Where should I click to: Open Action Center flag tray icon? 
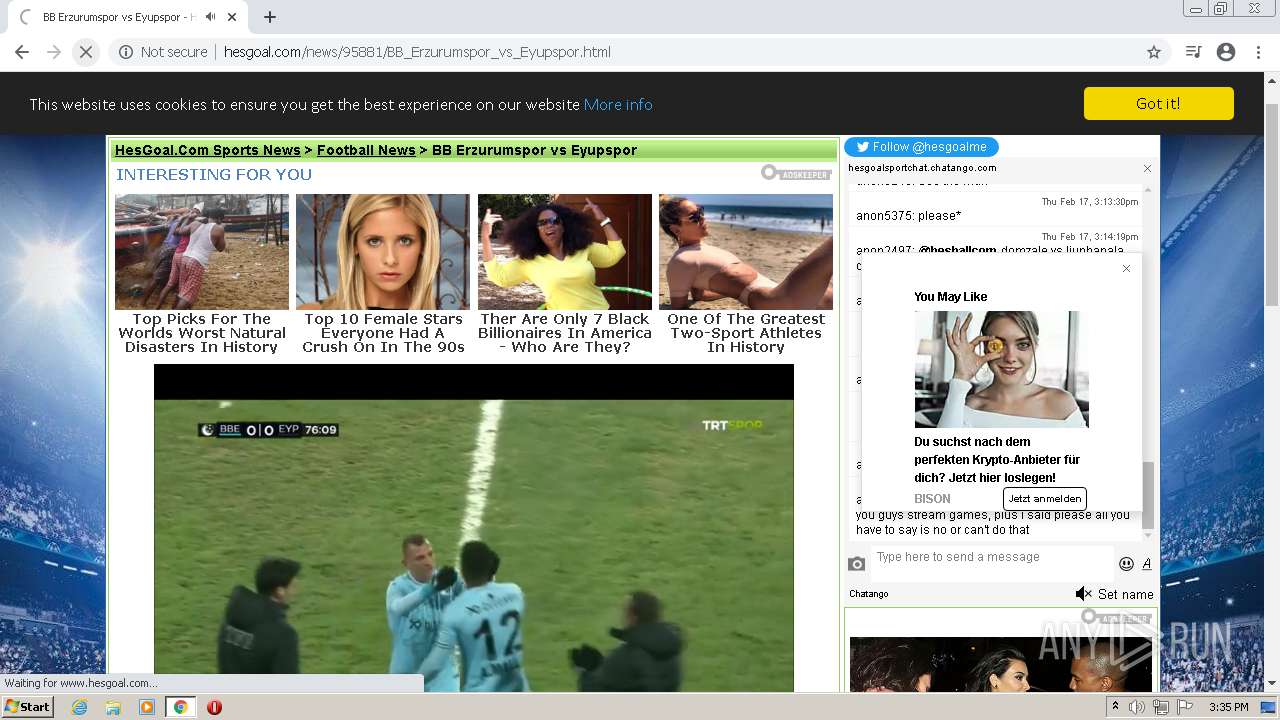click(1185, 707)
